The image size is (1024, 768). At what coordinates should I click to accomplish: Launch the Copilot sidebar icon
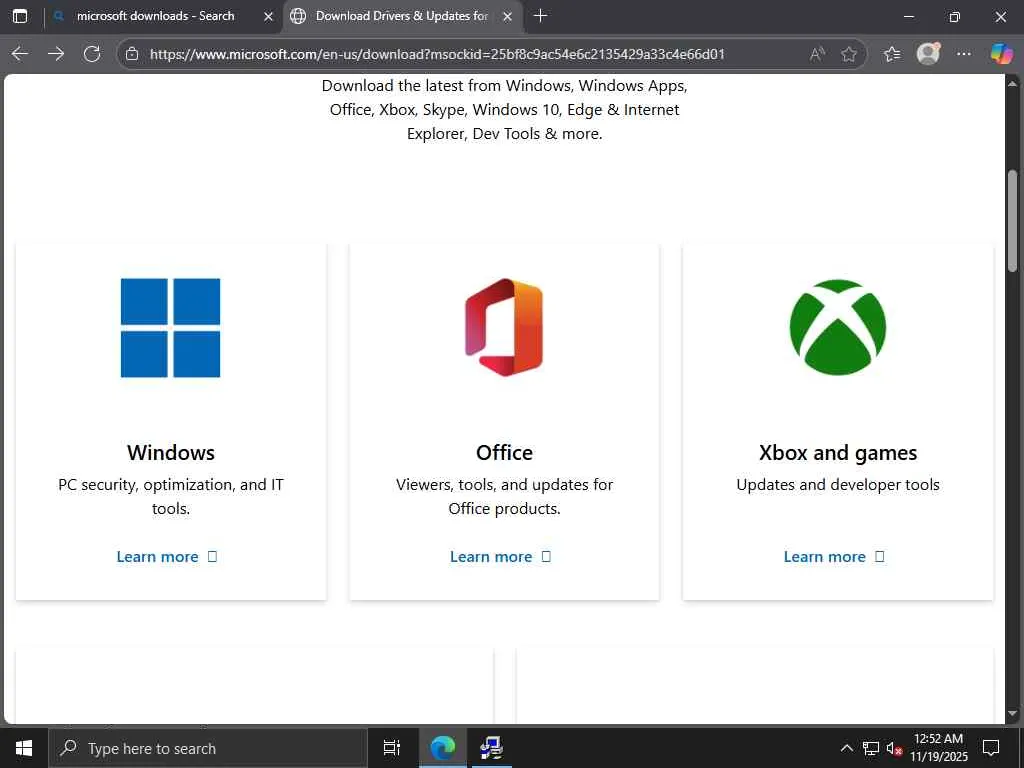click(x=1001, y=54)
